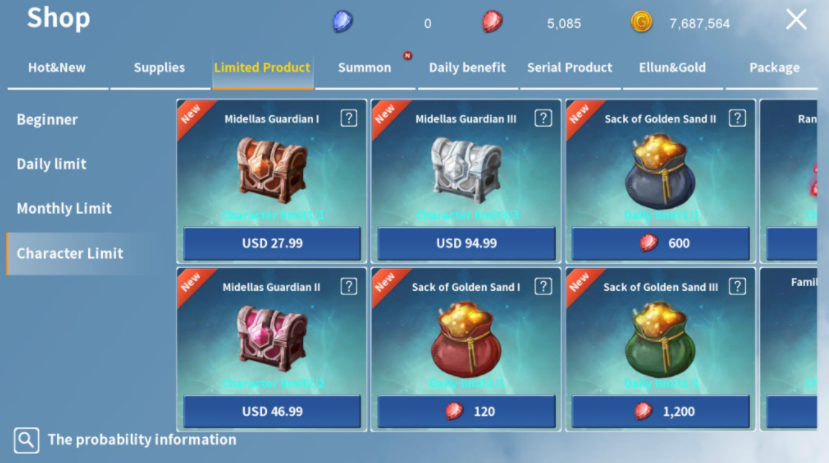Show info for Sack of Golden Sand II
The image size is (829, 463).
pos(737,118)
